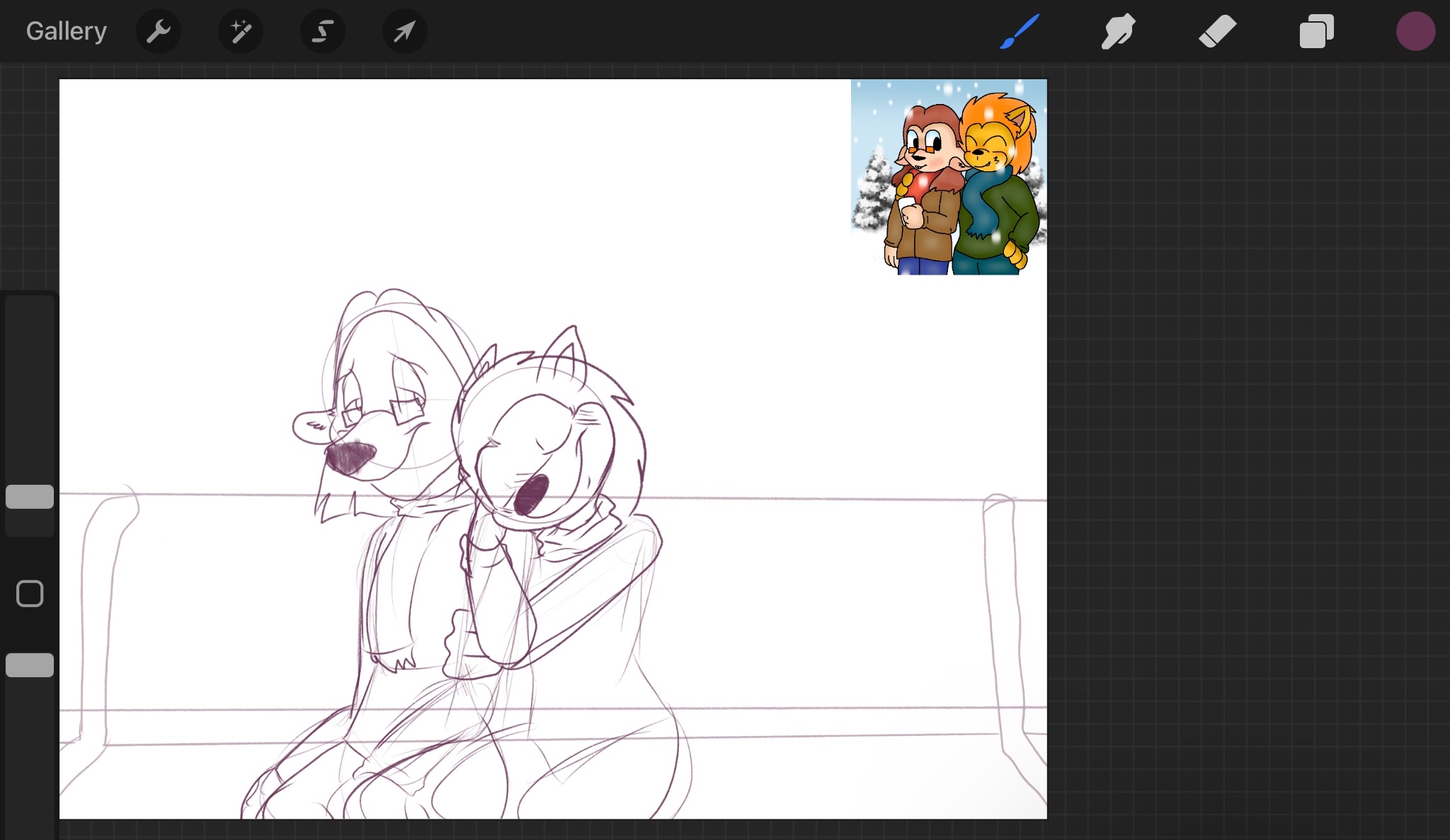Tap the hedgehog's dark open mouth

click(531, 495)
